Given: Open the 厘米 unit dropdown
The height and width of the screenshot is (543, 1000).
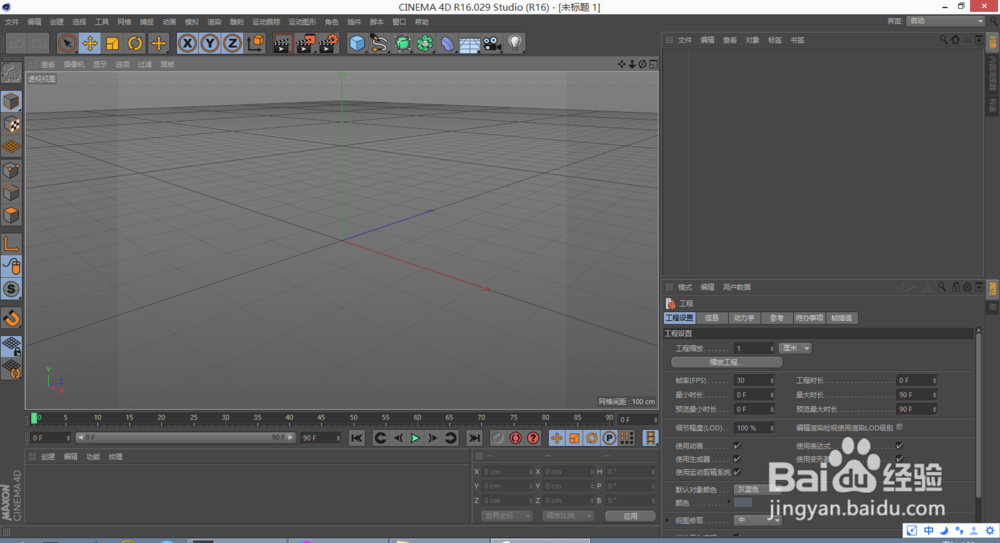Looking at the screenshot, I should coord(795,348).
